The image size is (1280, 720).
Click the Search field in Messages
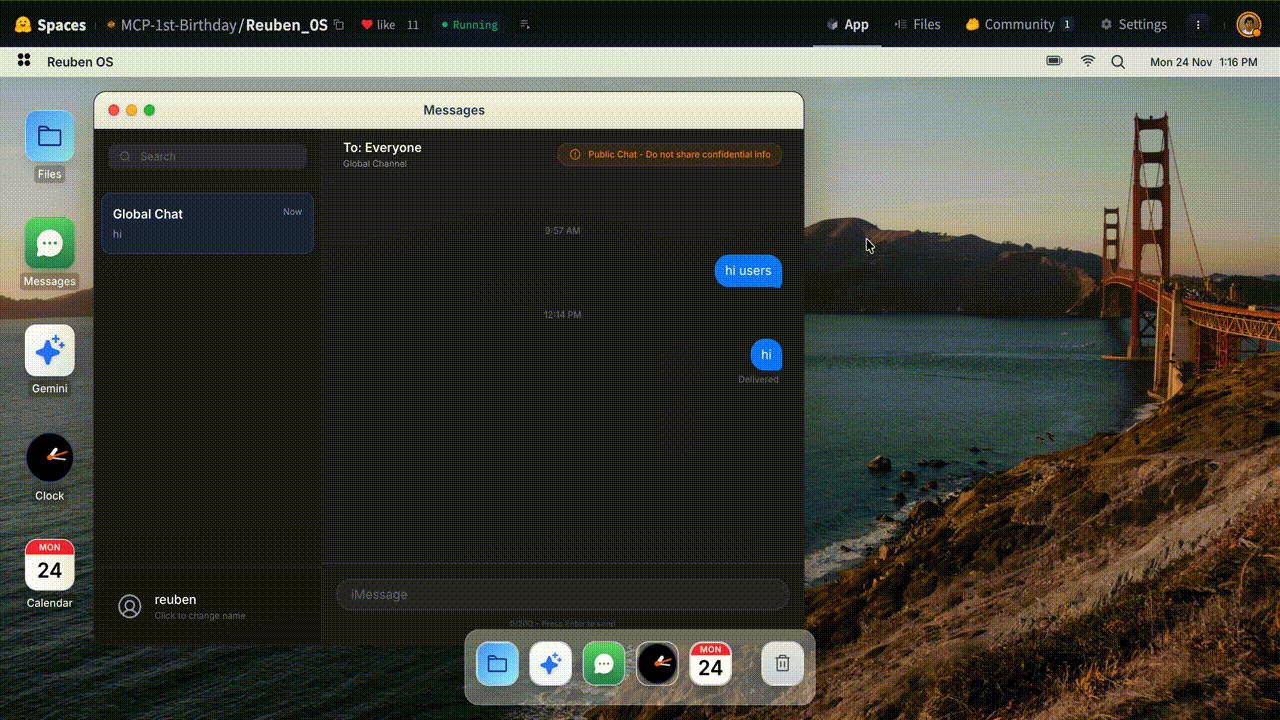[208, 157]
